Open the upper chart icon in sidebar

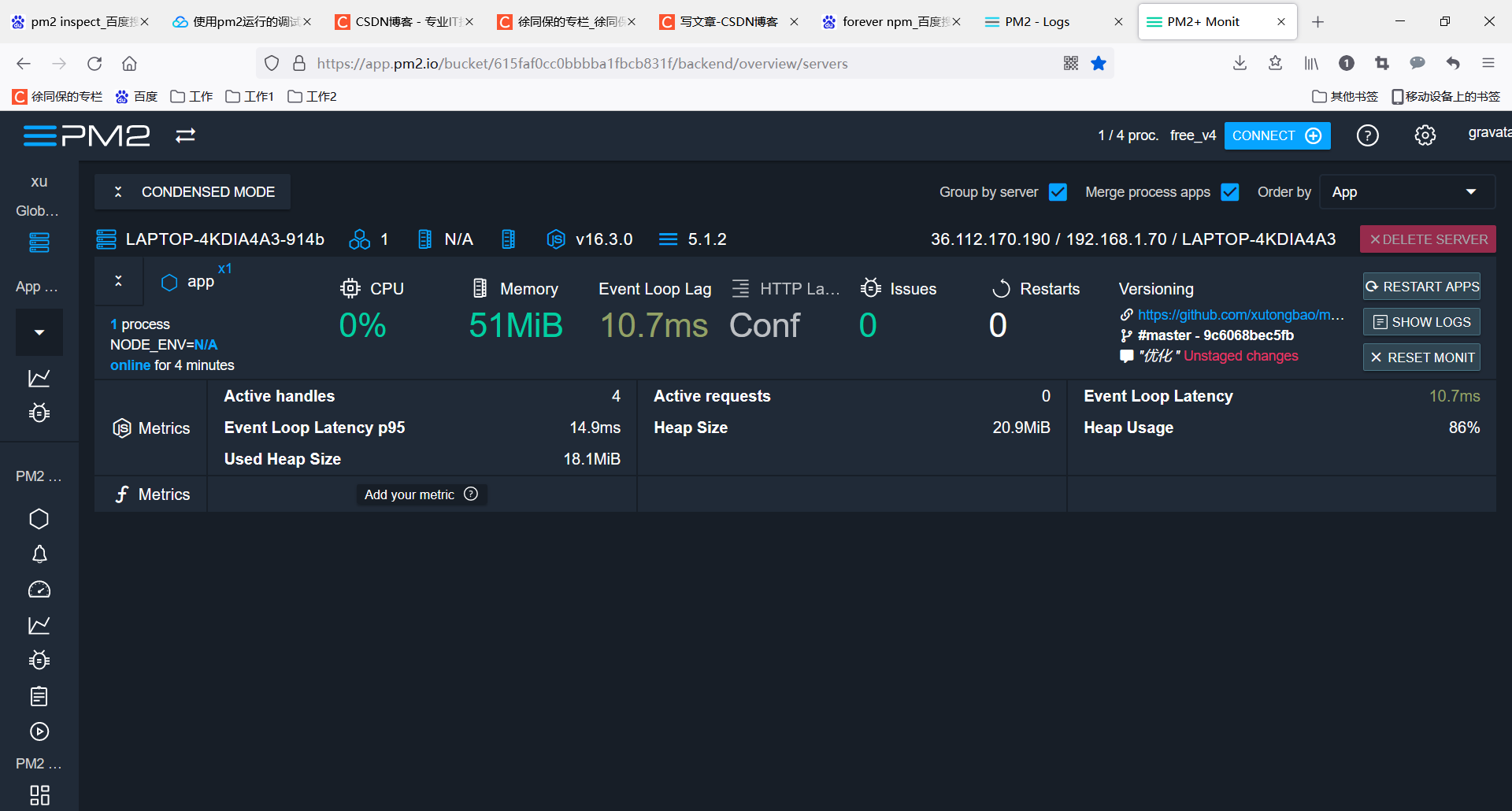pyautogui.click(x=39, y=378)
